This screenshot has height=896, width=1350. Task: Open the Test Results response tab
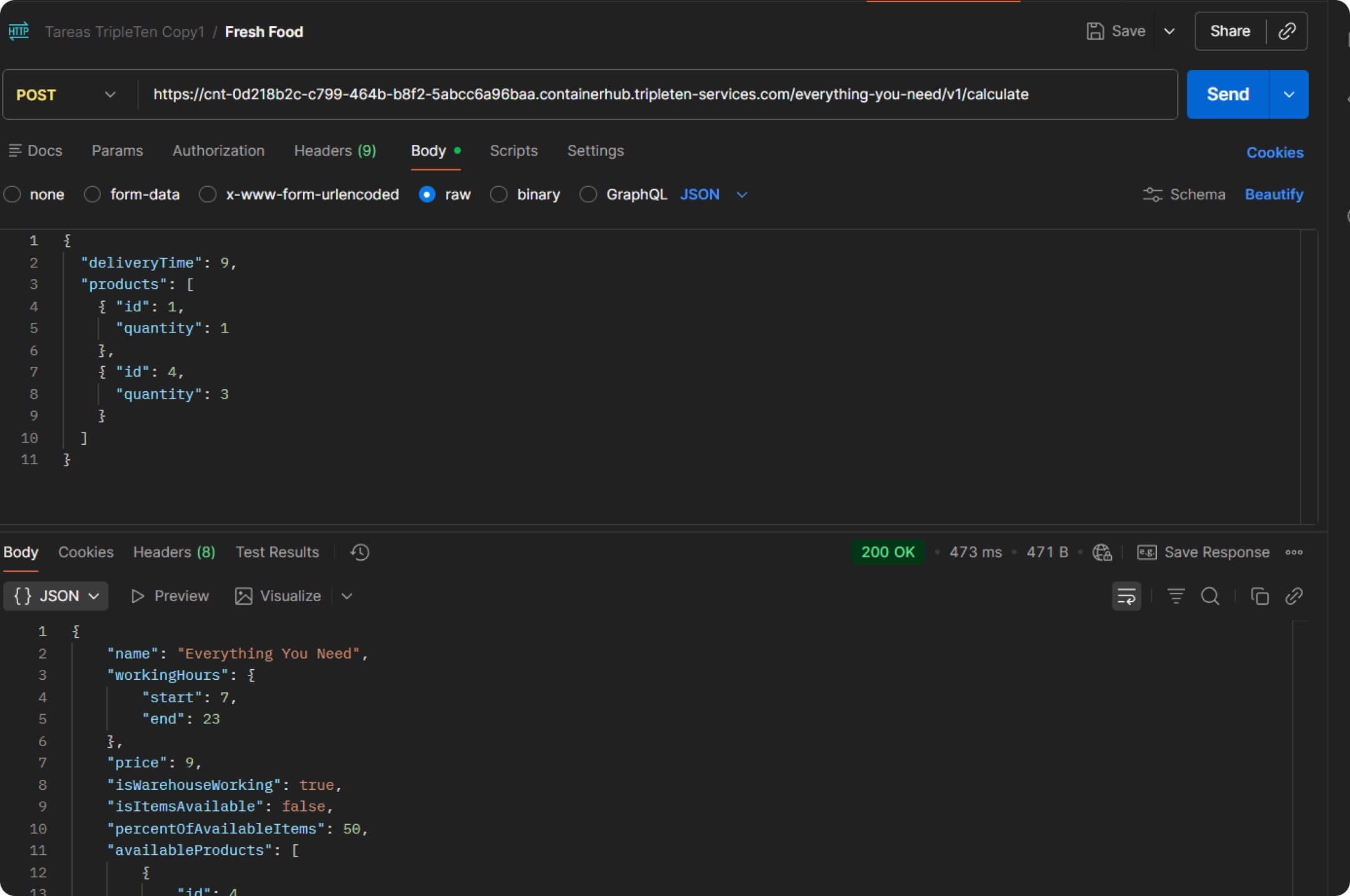(x=277, y=552)
